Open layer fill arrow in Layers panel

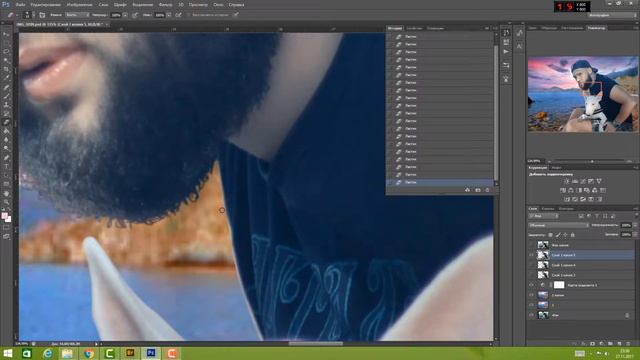pos(636,235)
